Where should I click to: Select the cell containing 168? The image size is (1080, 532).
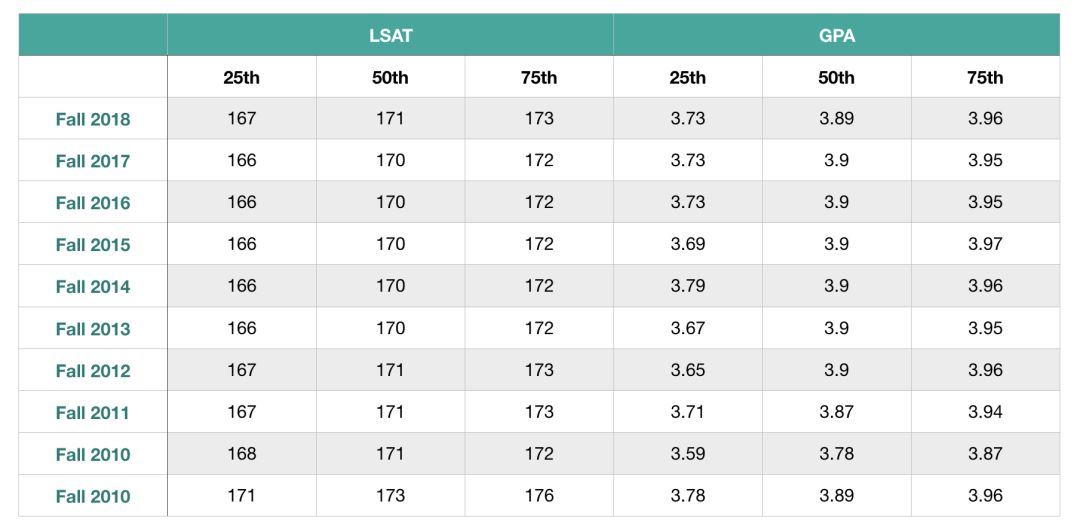[x=242, y=454]
